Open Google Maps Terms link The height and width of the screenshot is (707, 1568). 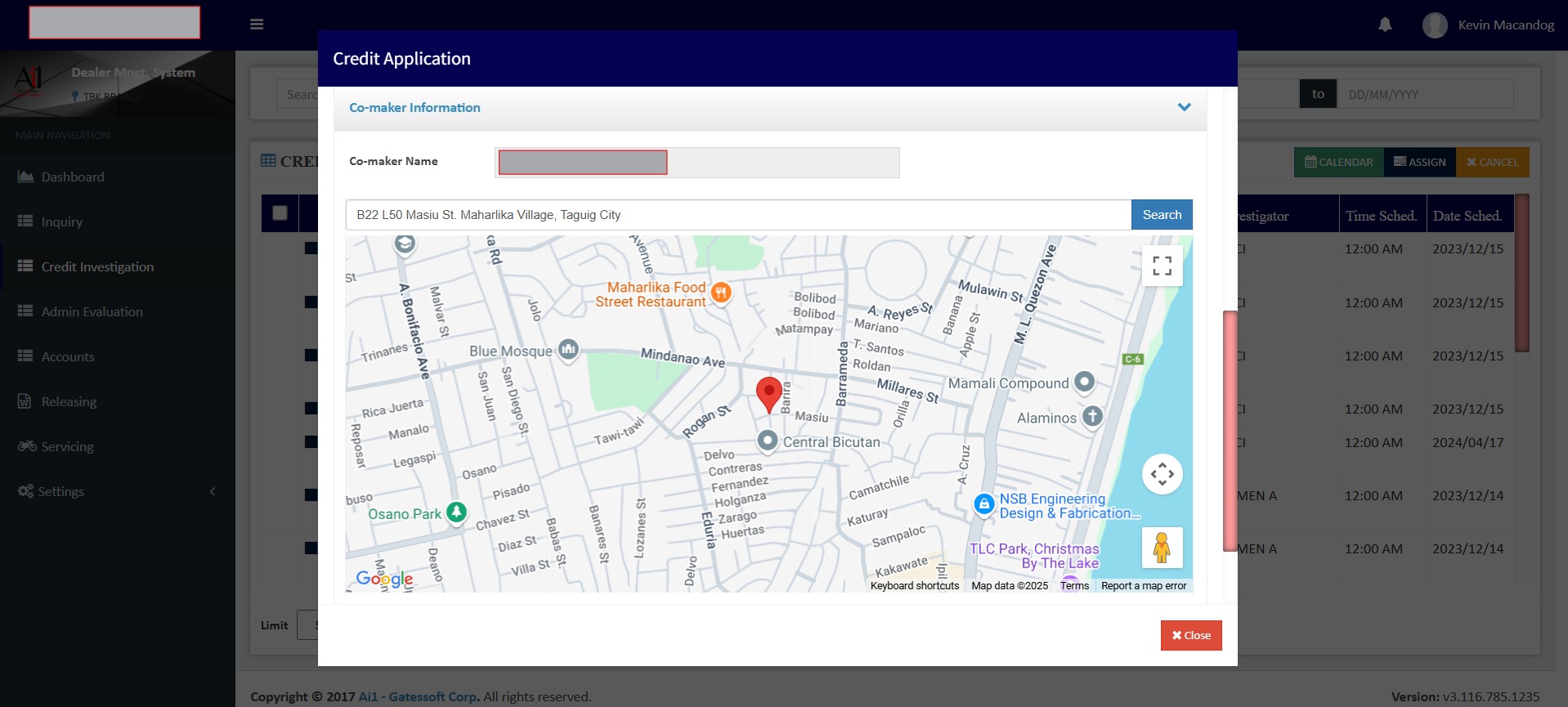1074,586
